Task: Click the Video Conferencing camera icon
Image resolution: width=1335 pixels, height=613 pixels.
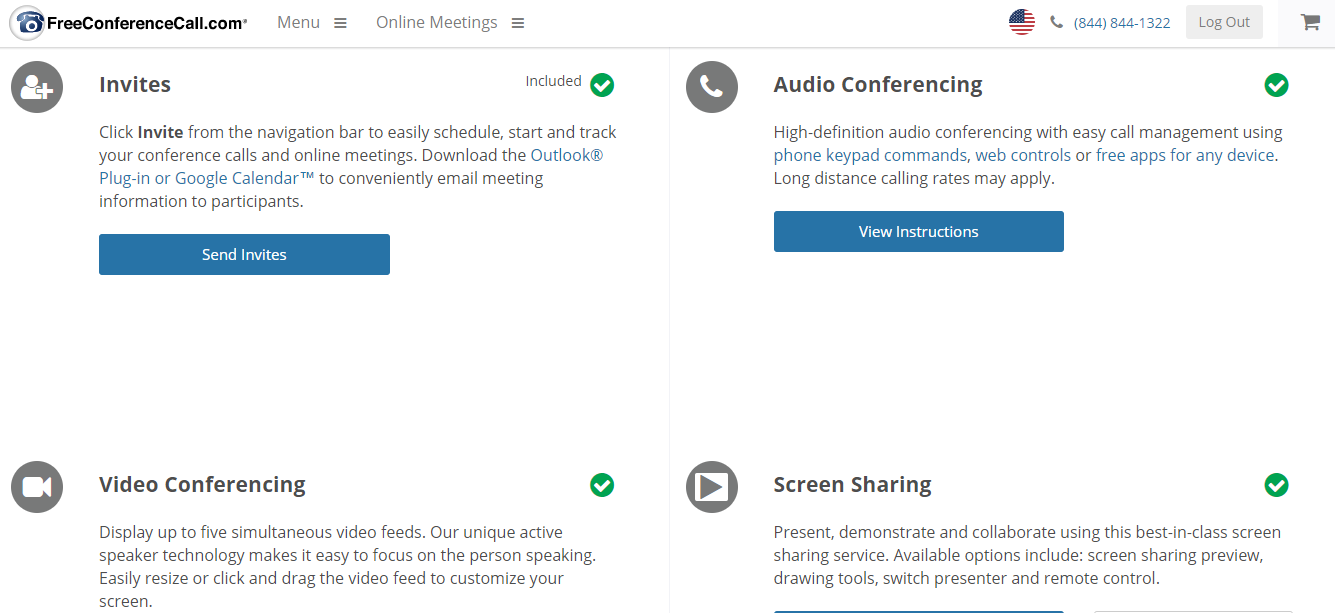Action: point(37,487)
